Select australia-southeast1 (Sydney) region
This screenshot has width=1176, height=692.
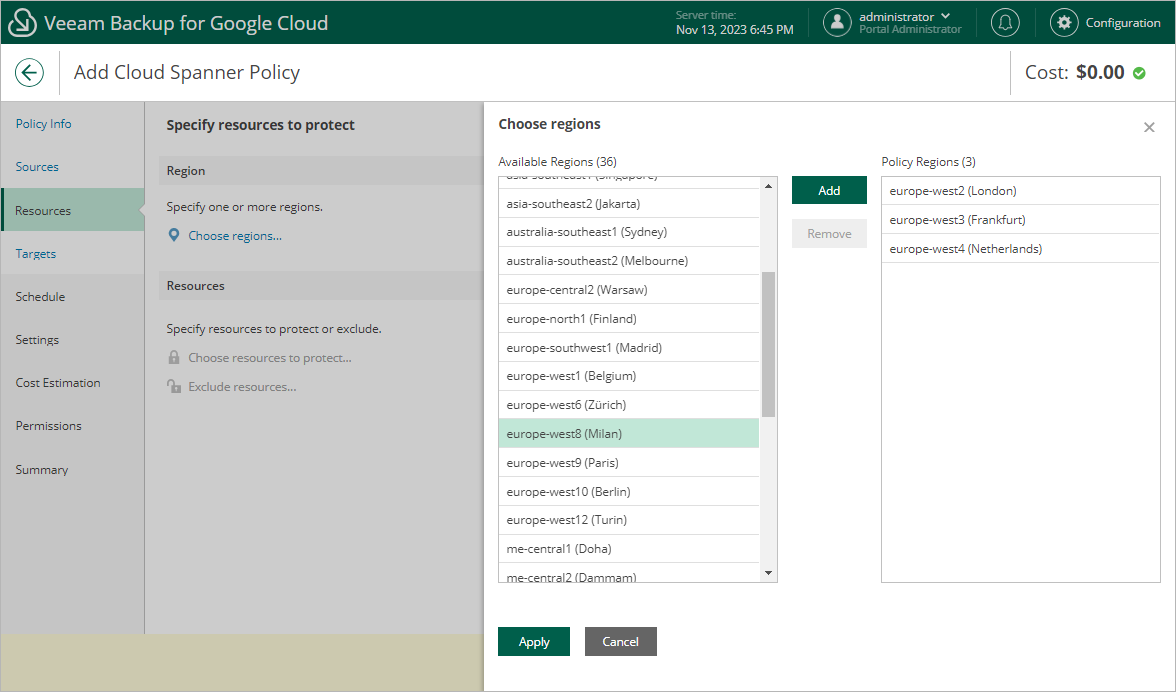click(x=586, y=232)
